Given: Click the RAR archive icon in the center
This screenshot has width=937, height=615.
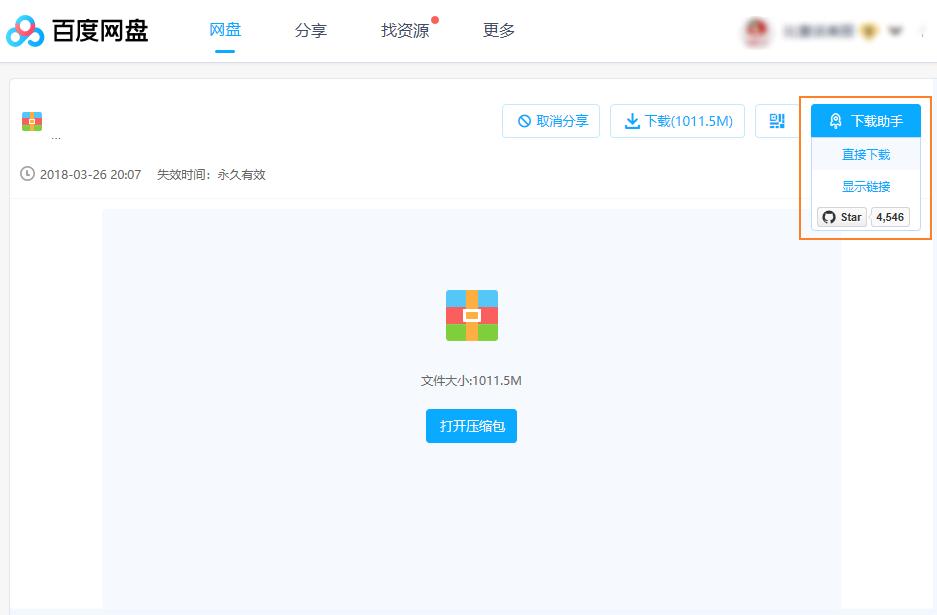Looking at the screenshot, I should click(x=470, y=315).
